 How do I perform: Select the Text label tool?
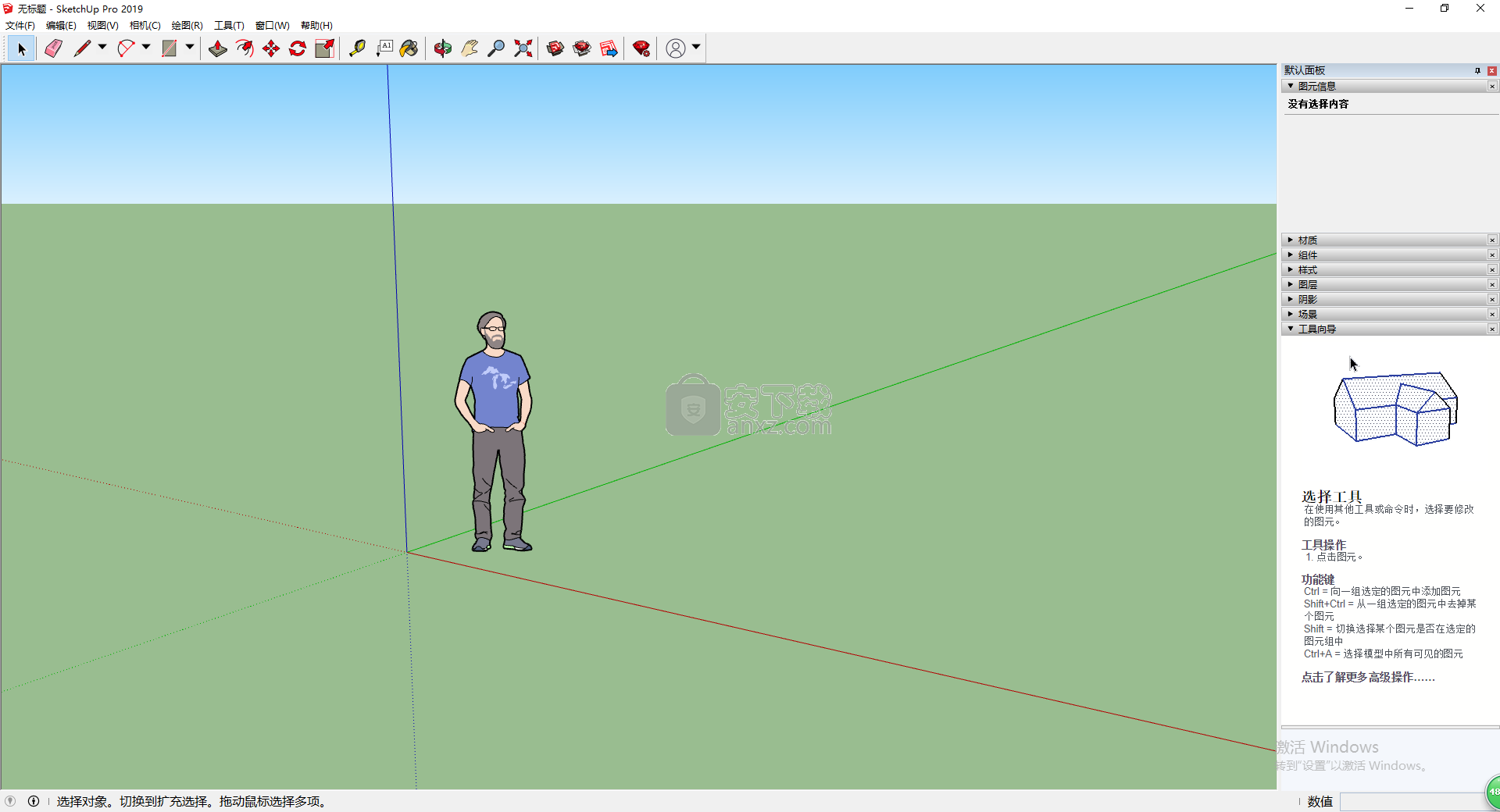(384, 48)
